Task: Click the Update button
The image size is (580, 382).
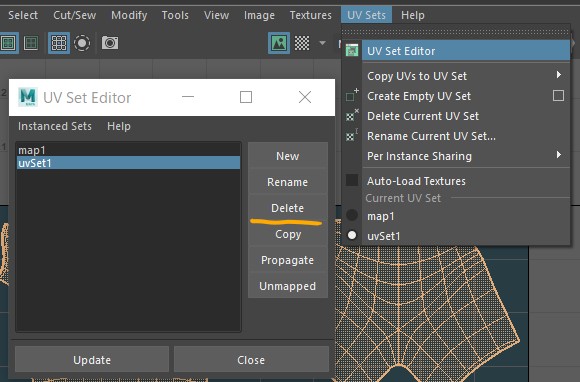Action: point(92,359)
